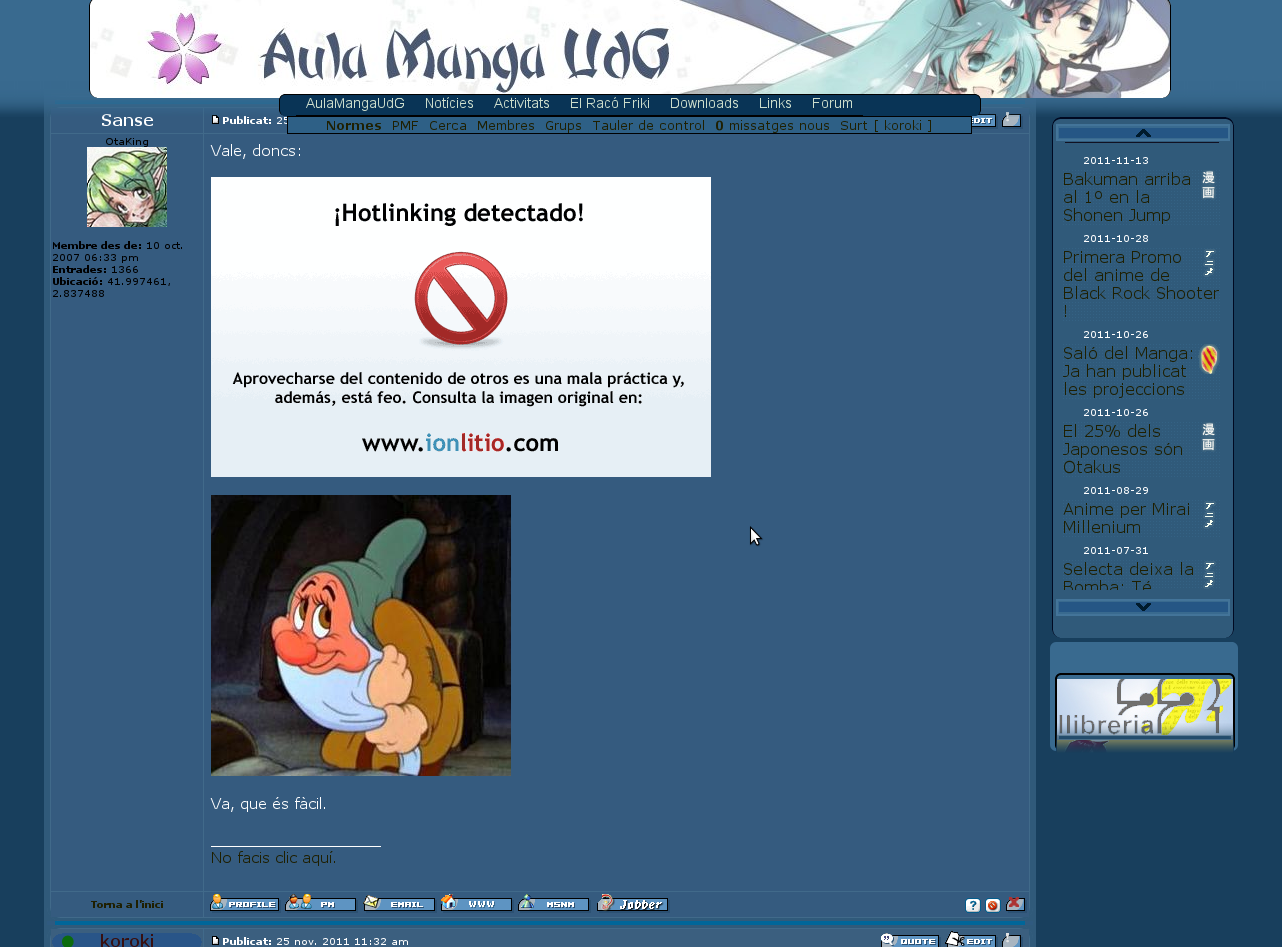Click No facis clic aquí signature link
The width and height of the screenshot is (1282, 947).
point(273,857)
